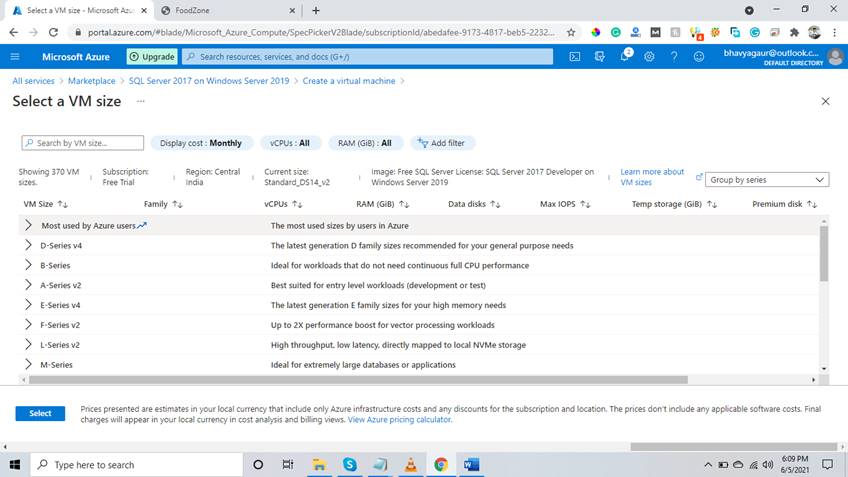
Task: Open Word from the taskbar
Action: [471, 465]
